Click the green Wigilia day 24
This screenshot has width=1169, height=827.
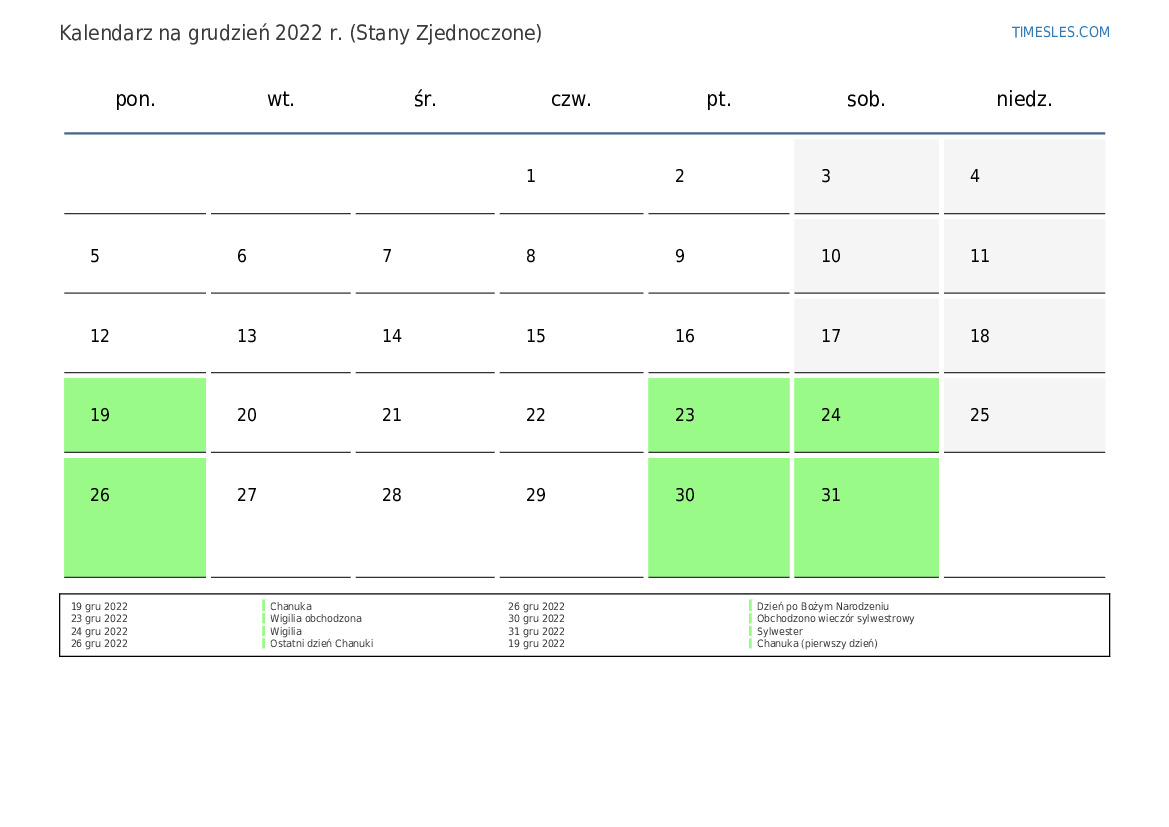click(866, 415)
